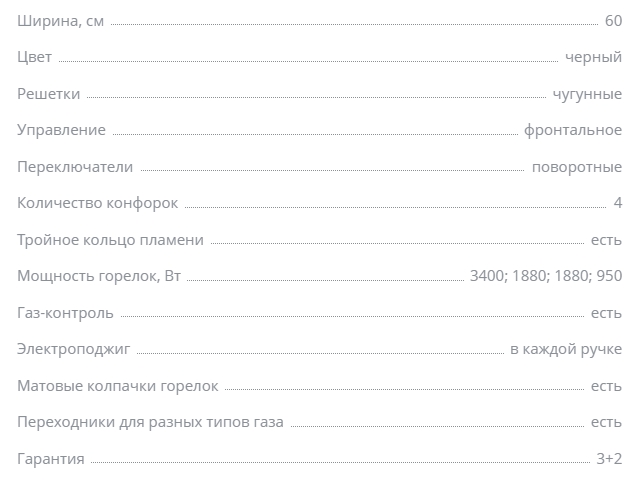The height and width of the screenshot is (482, 640).
Task: Click the burner power values "3400; 1880; 1880; 950"
Action: (x=546, y=276)
